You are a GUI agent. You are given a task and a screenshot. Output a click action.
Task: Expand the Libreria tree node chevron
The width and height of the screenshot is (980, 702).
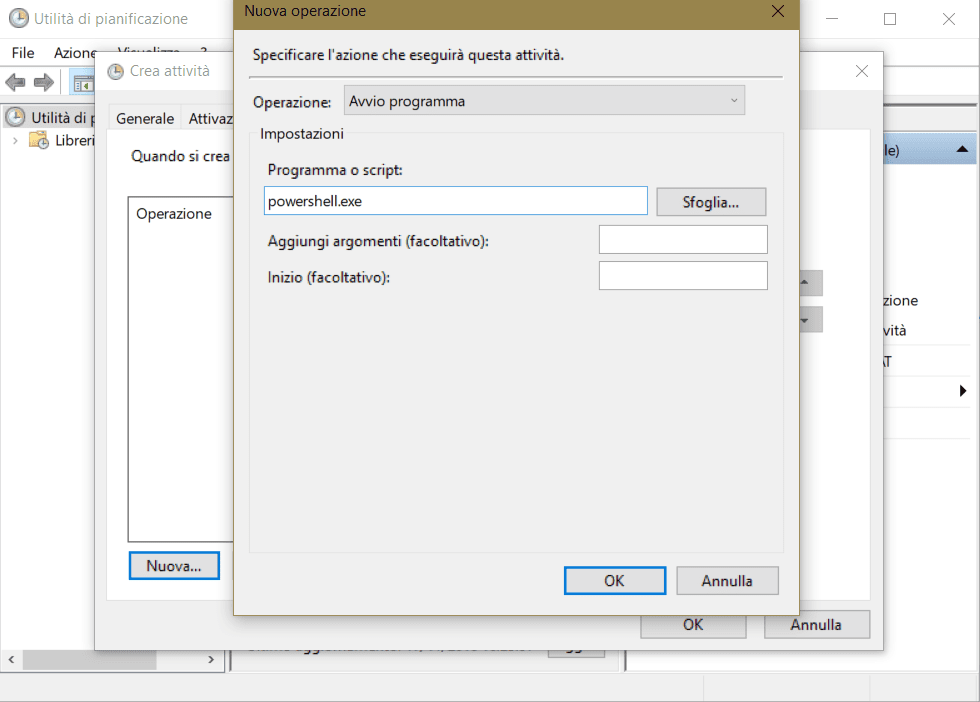[x=15, y=141]
